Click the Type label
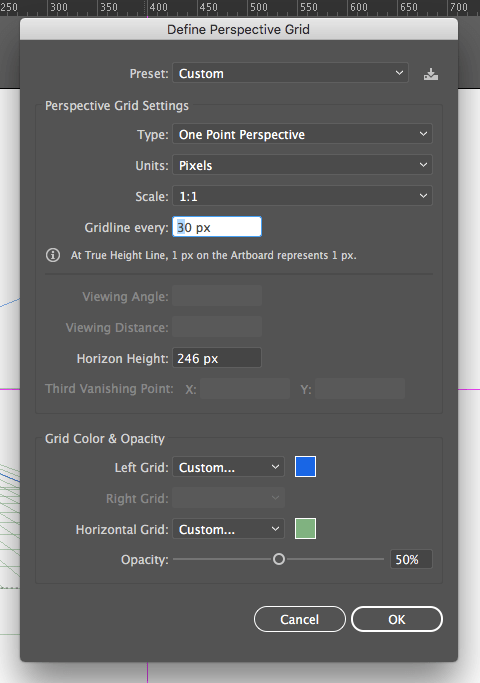Viewport: 480px width, 683px height. [152, 135]
